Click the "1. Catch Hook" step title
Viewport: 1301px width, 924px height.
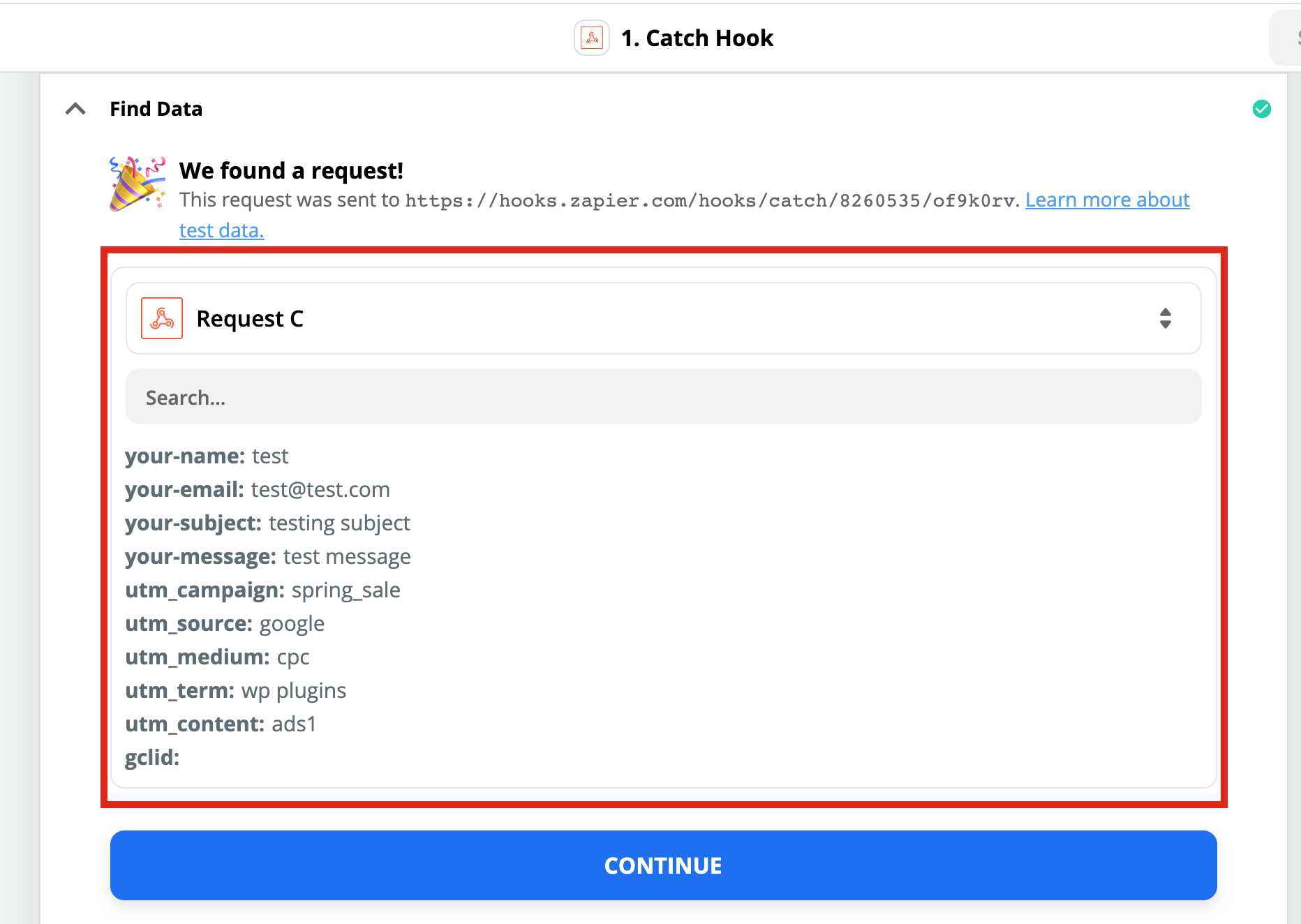pyautogui.click(x=697, y=38)
